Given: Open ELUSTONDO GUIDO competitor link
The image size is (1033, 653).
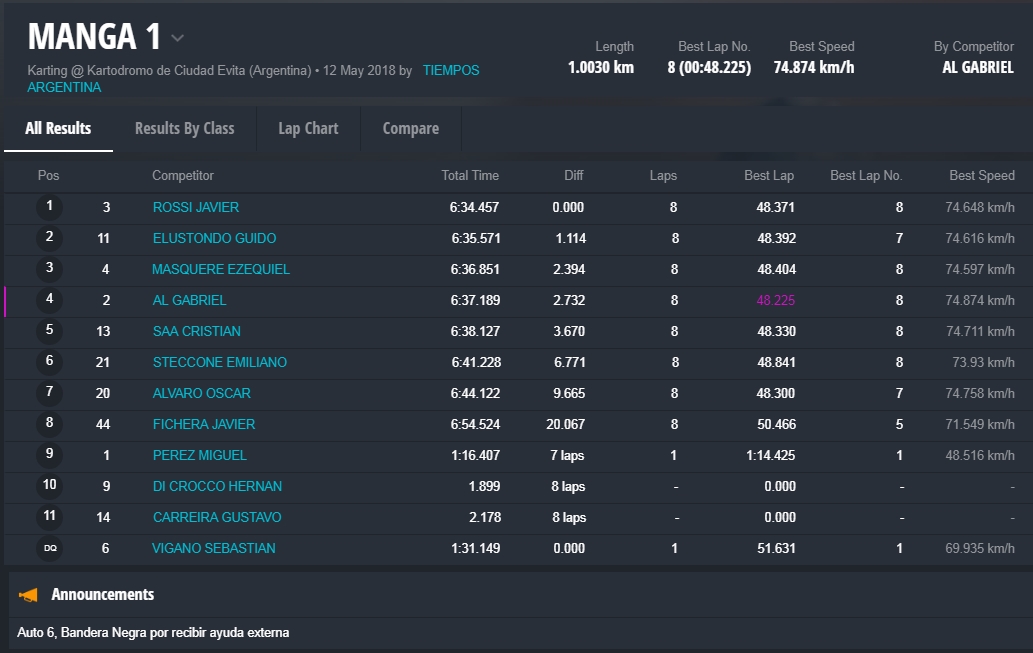Looking at the screenshot, I should pos(214,238).
